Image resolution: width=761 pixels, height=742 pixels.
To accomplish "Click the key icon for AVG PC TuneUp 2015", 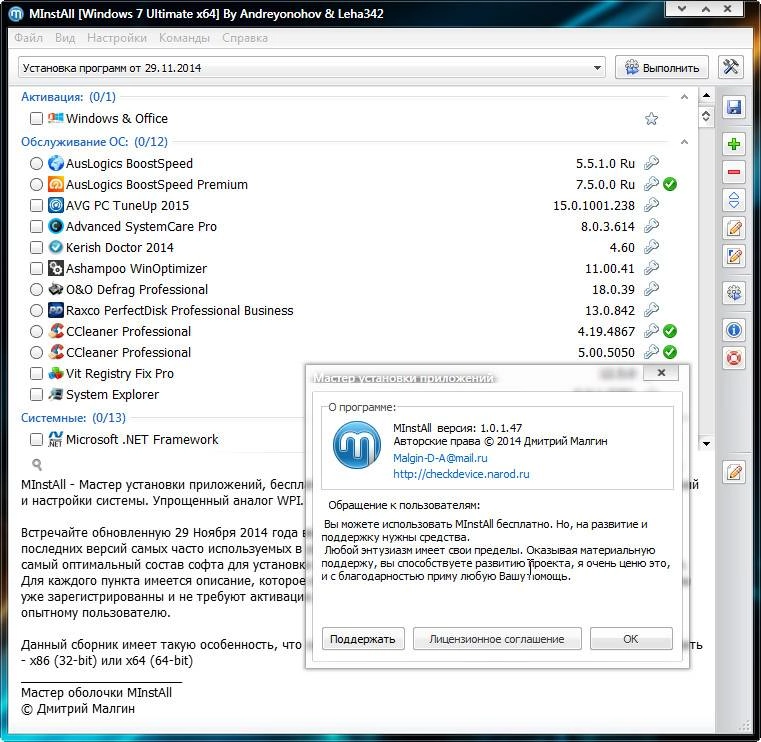I will tap(651, 205).
